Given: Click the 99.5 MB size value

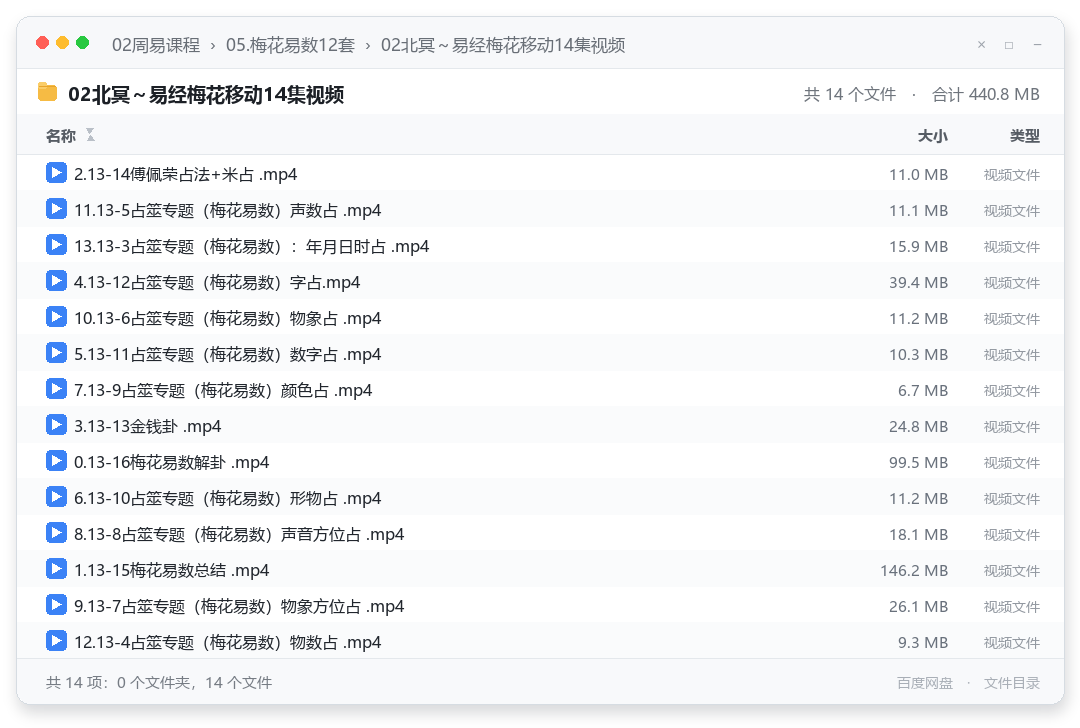Looking at the screenshot, I should (918, 462).
